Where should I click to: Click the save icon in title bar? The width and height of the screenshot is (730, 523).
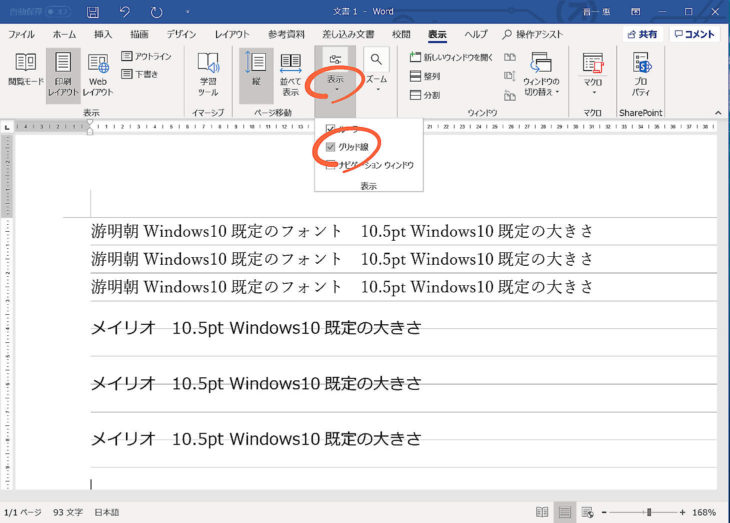click(x=93, y=13)
